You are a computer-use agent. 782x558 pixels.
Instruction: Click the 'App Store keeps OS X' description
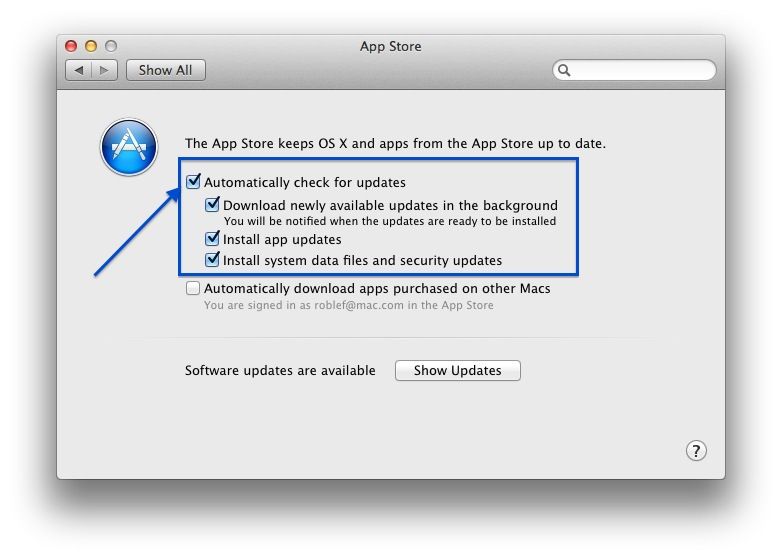point(395,144)
